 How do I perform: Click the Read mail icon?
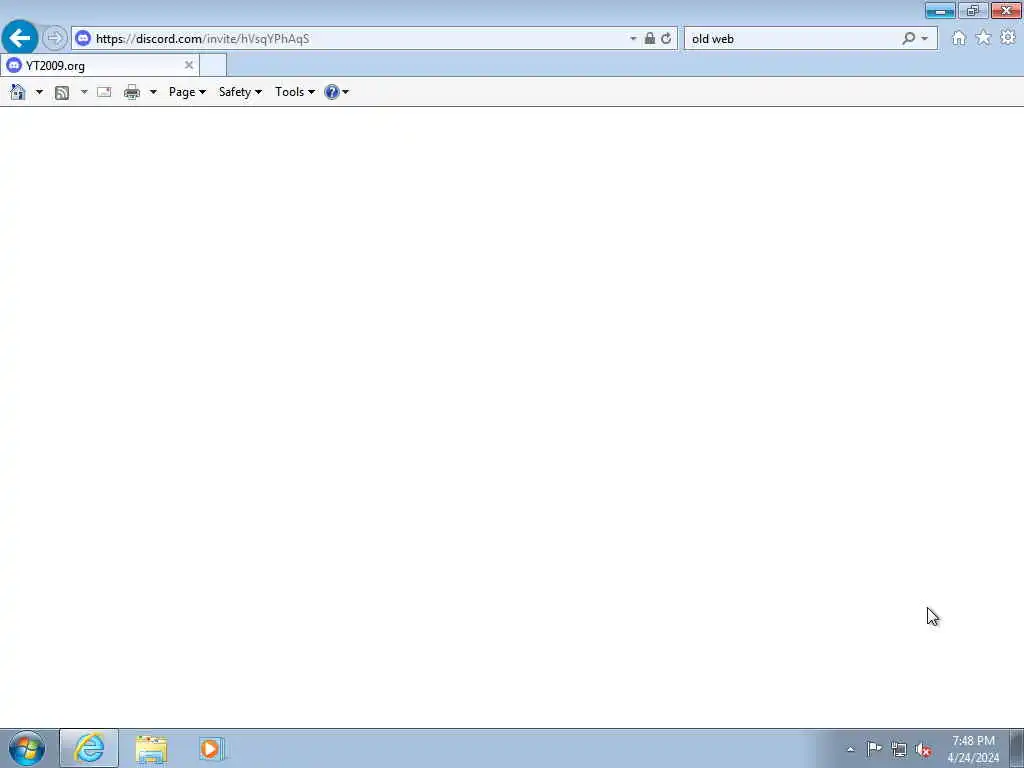(104, 92)
